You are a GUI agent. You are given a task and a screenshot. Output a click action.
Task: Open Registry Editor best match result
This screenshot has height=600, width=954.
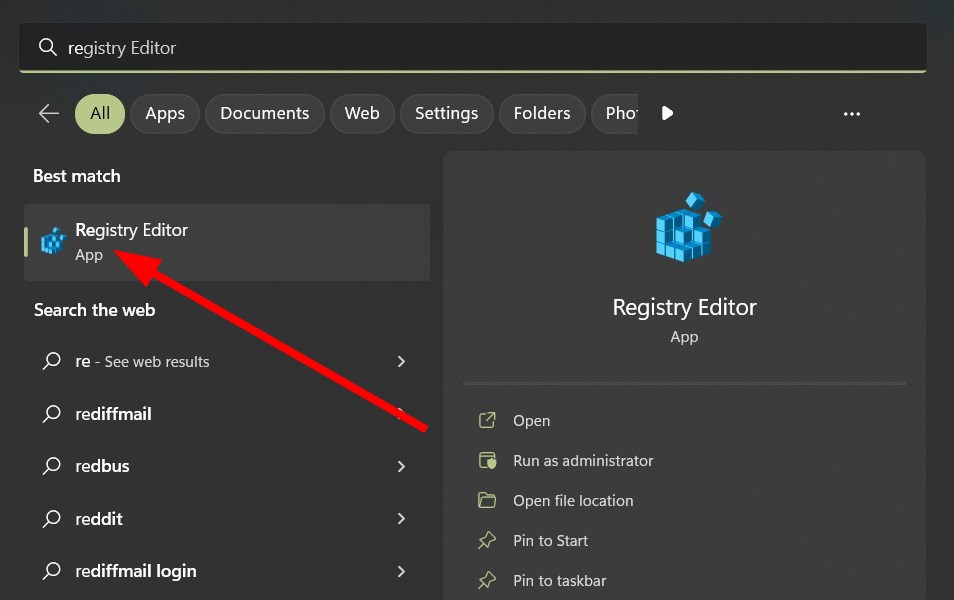point(227,242)
